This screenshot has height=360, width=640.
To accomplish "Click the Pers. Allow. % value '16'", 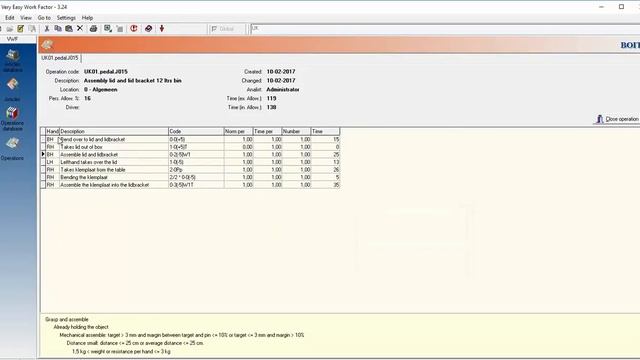I will 87,99.
